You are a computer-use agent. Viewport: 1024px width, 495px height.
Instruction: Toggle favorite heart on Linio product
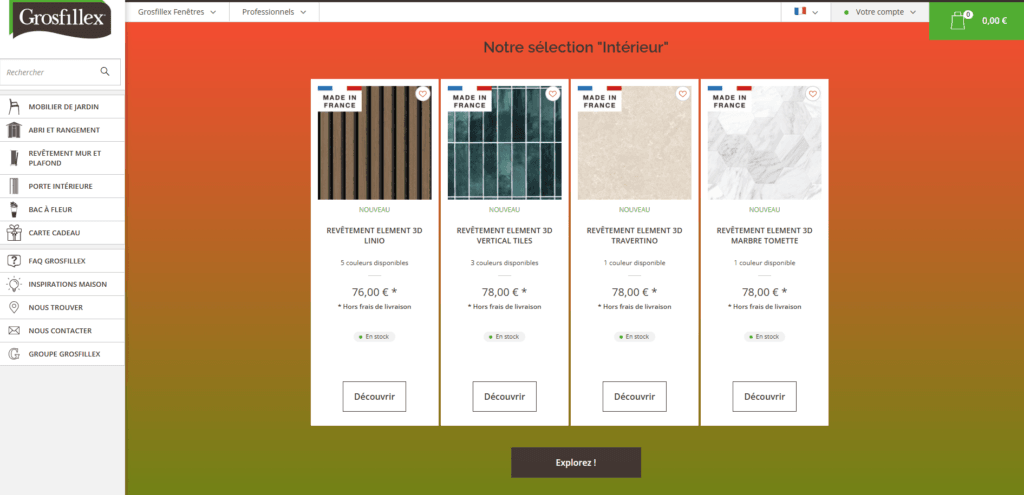pos(422,94)
